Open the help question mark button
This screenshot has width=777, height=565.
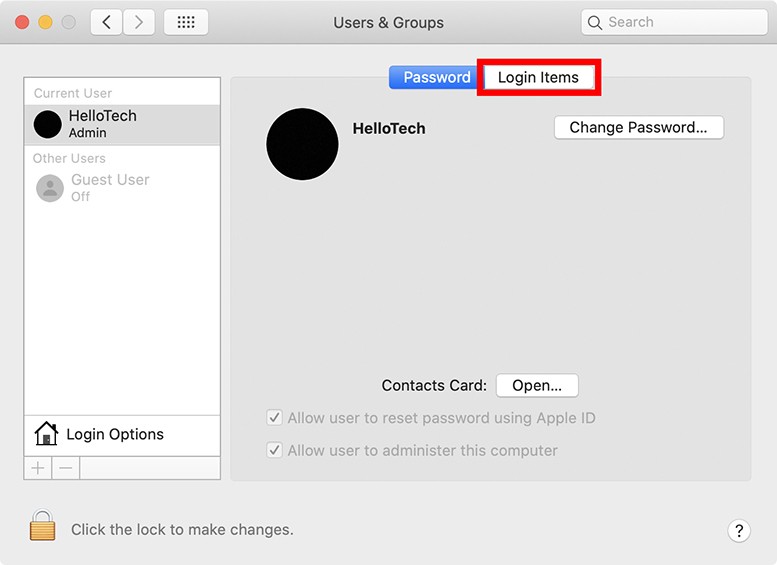[738, 531]
